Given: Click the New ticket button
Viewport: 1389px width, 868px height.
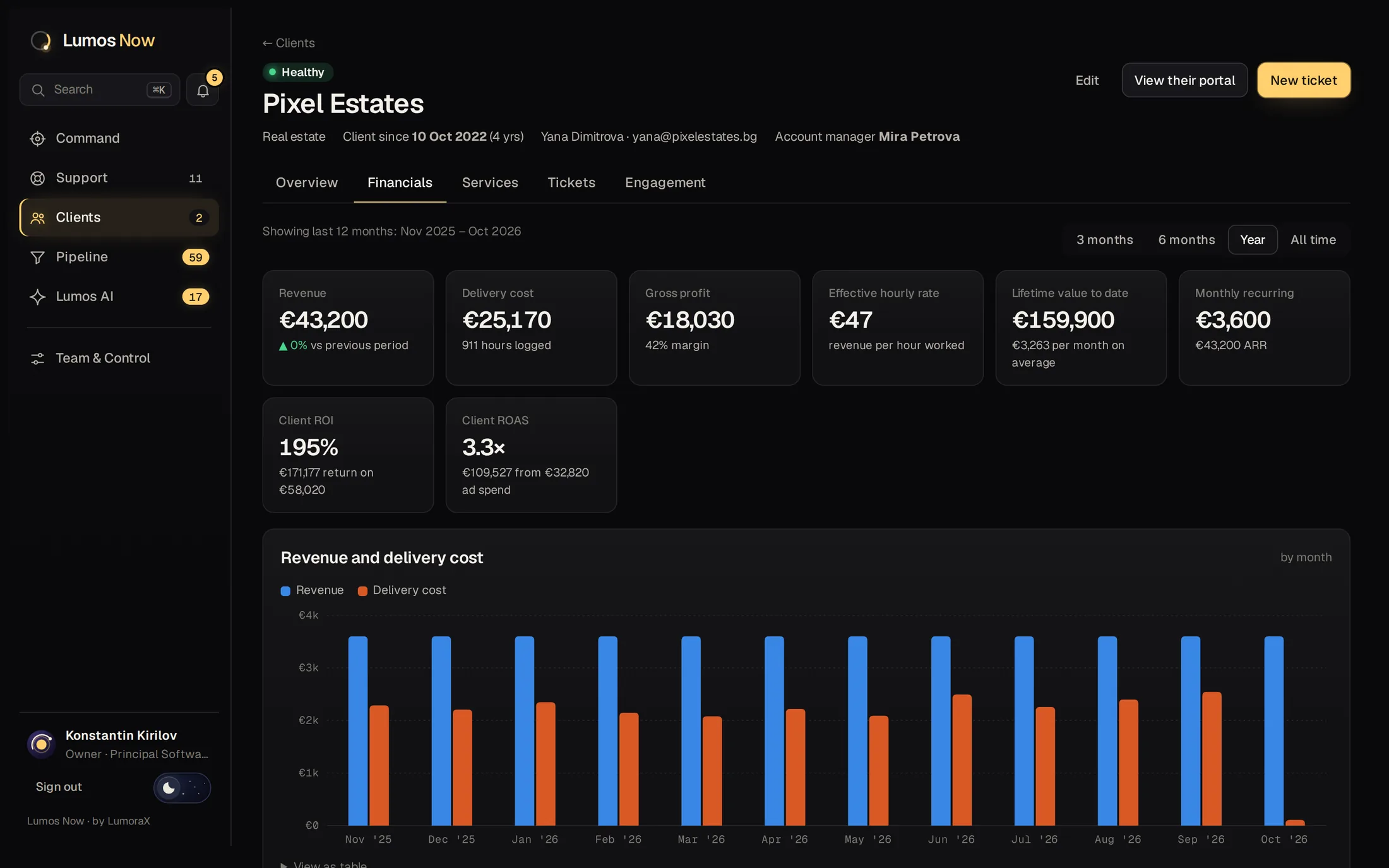Looking at the screenshot, I should [1303, 80].
